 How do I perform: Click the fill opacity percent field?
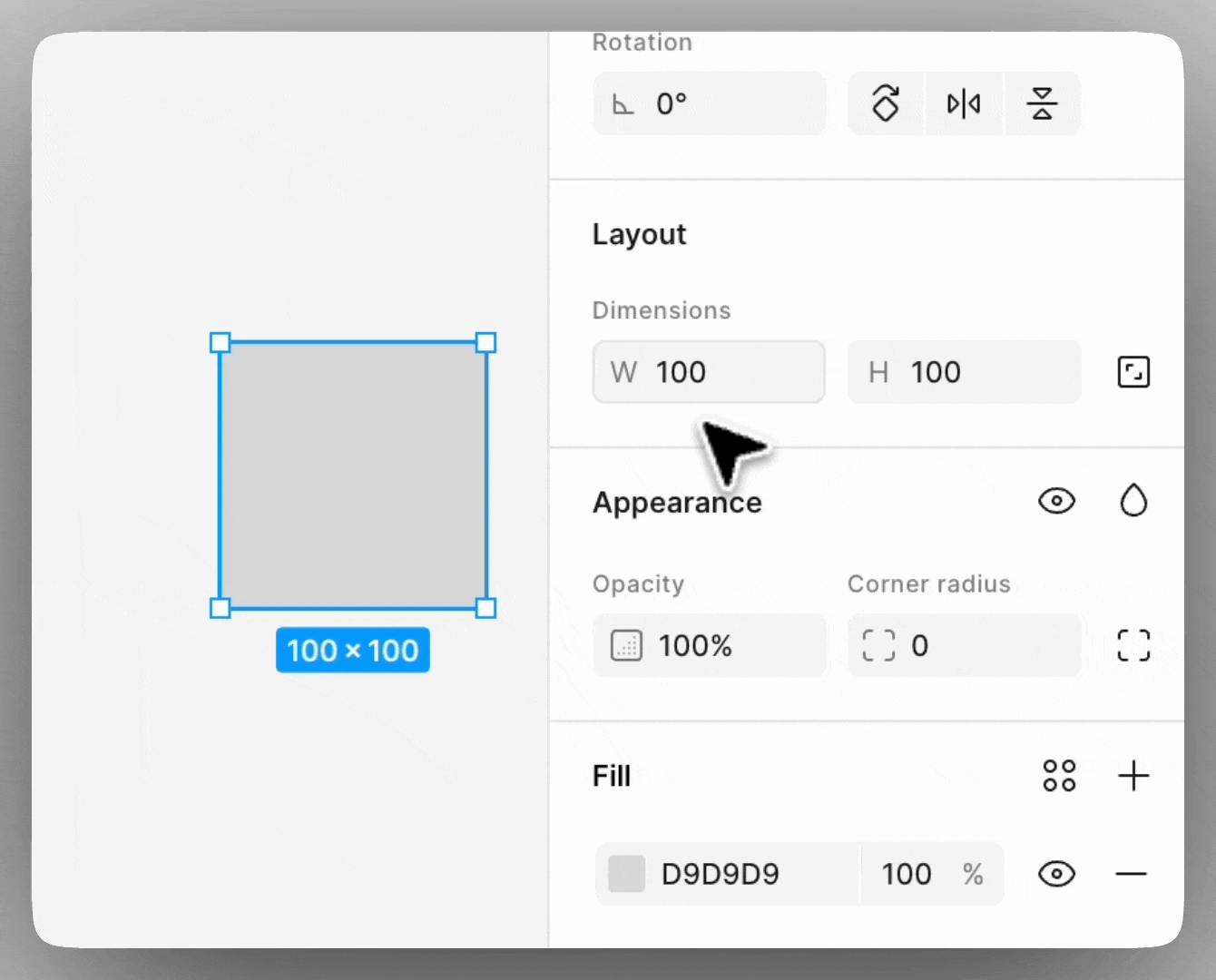(917, 874)
